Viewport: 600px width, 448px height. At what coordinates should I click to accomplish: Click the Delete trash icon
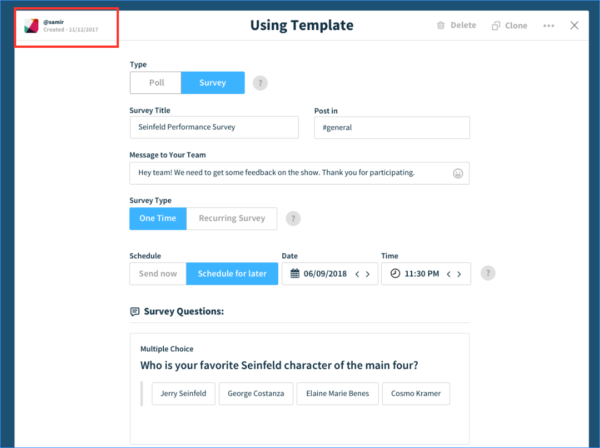pos(441,25)
